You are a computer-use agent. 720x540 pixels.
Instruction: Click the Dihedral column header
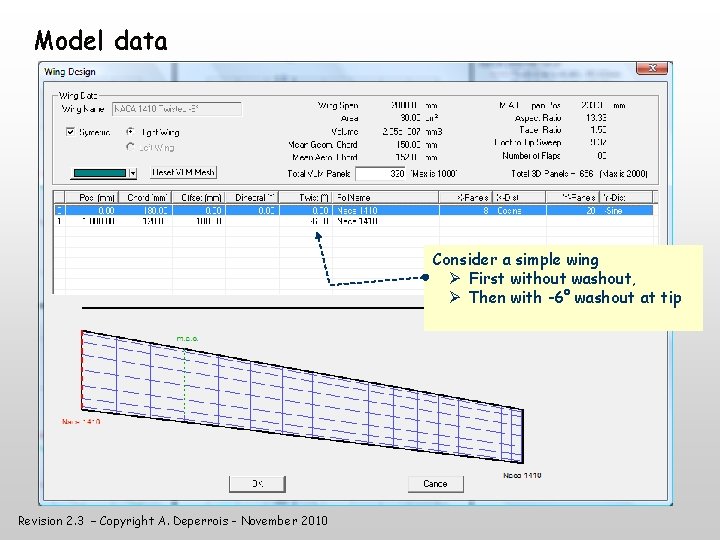coord(252,197)
